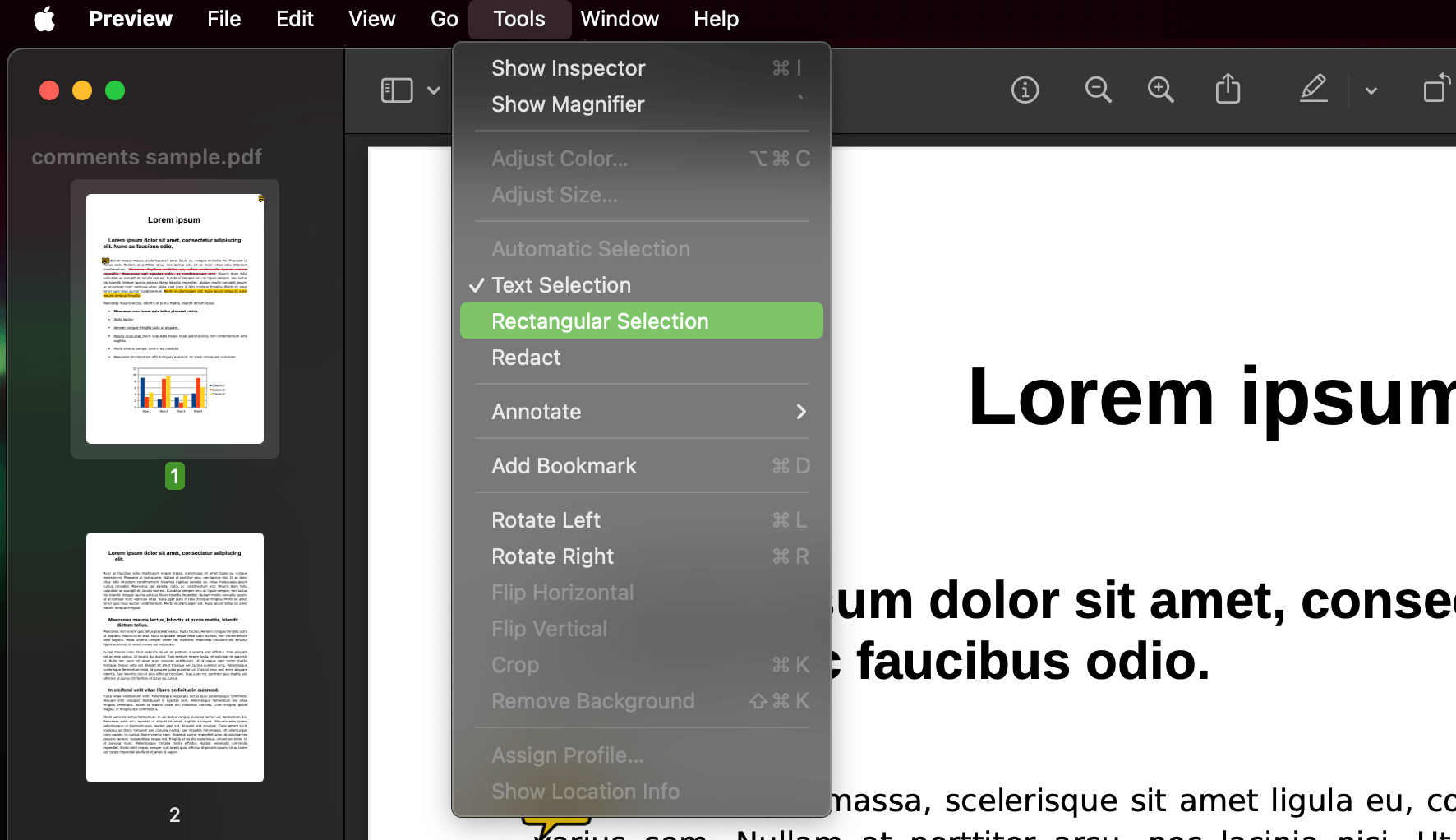This screenshot has width=1456, height=840.
Task: Click the red close window button
Action: (x=49, y=90)
